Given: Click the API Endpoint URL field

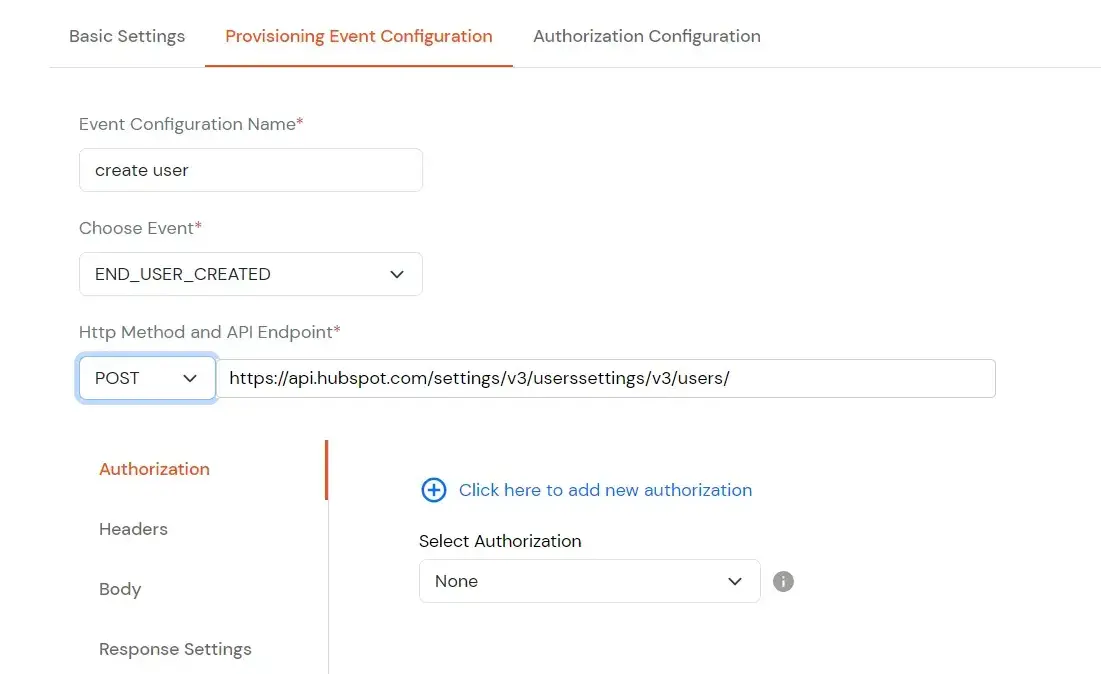Looking at the screenshot, I should (x=606, y=378).
